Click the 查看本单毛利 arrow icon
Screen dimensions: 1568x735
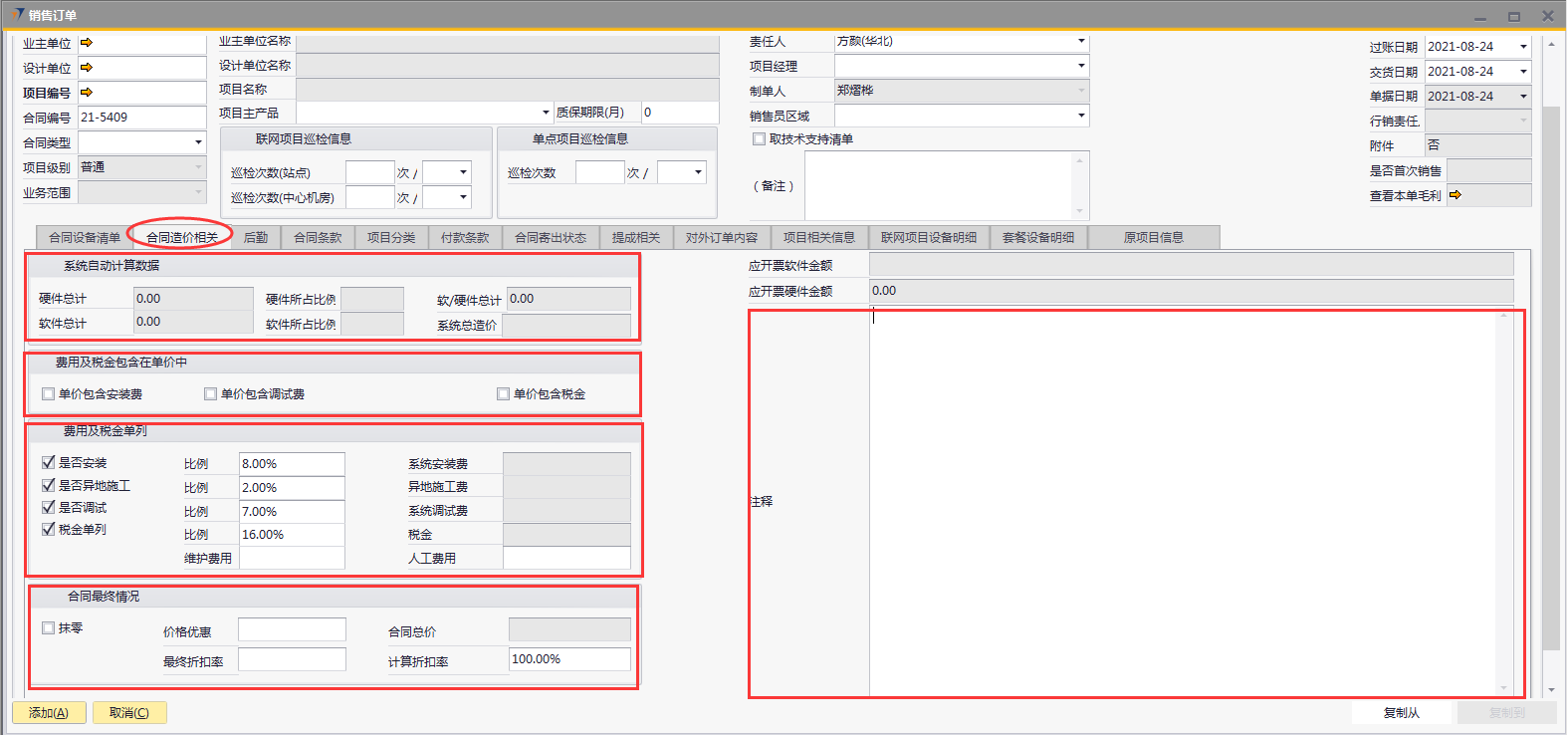click(1456, 195)
